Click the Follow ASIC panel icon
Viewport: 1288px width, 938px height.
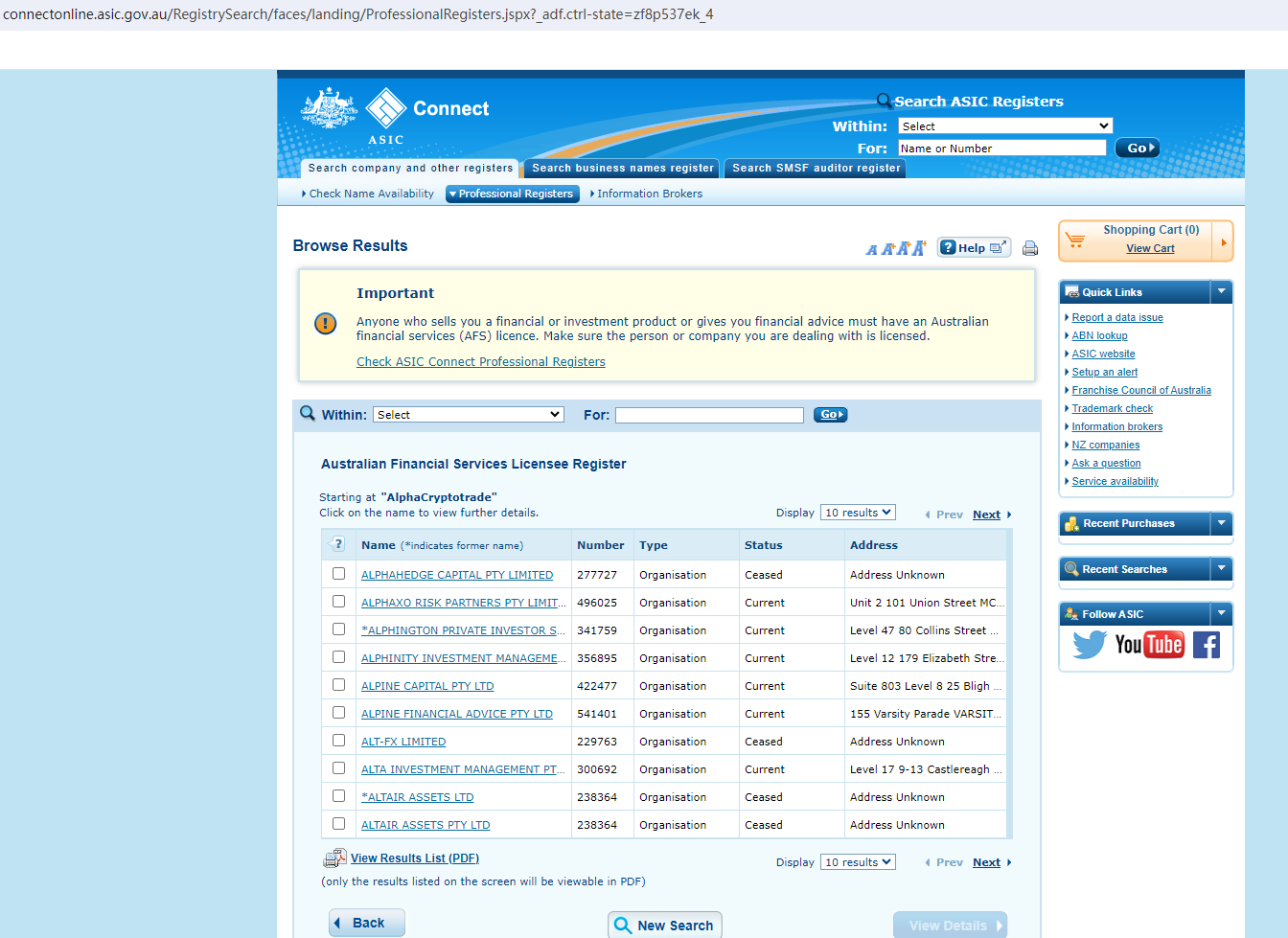1072,614
